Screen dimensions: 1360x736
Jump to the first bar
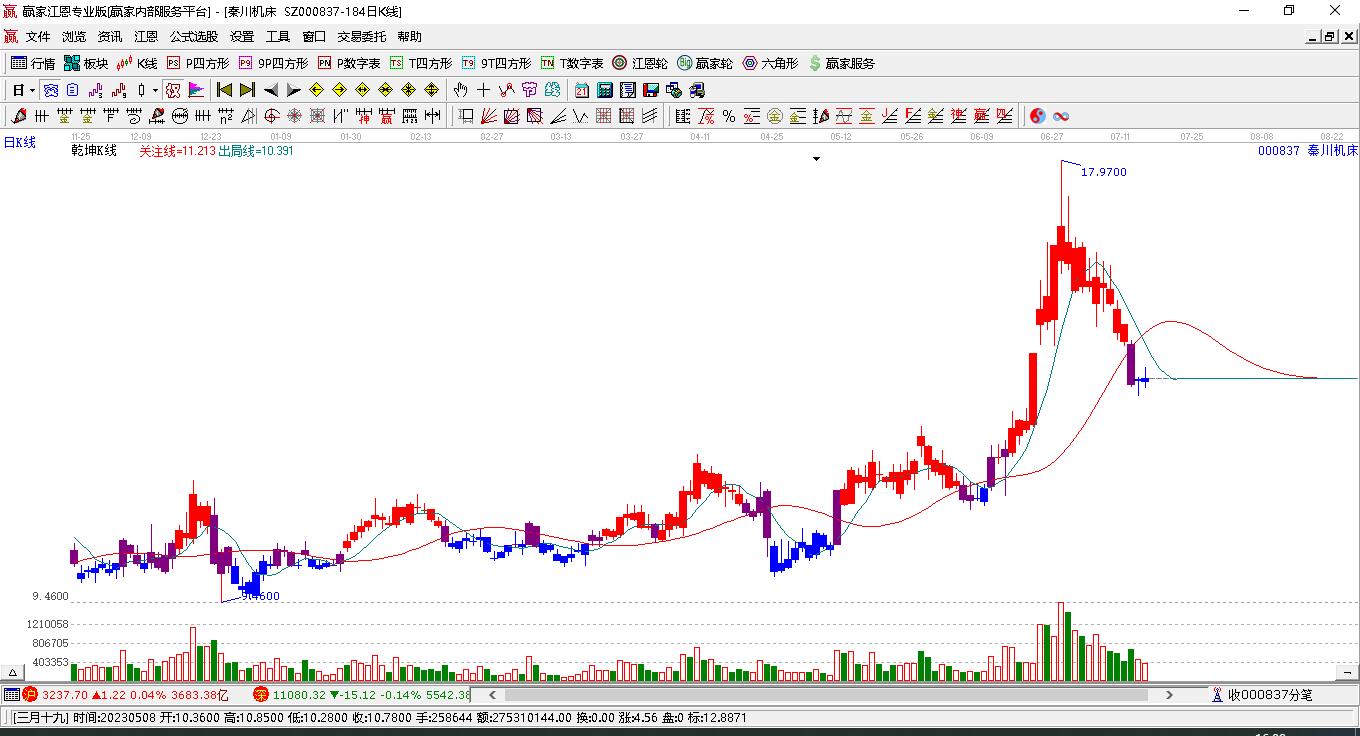pos(225,90)
